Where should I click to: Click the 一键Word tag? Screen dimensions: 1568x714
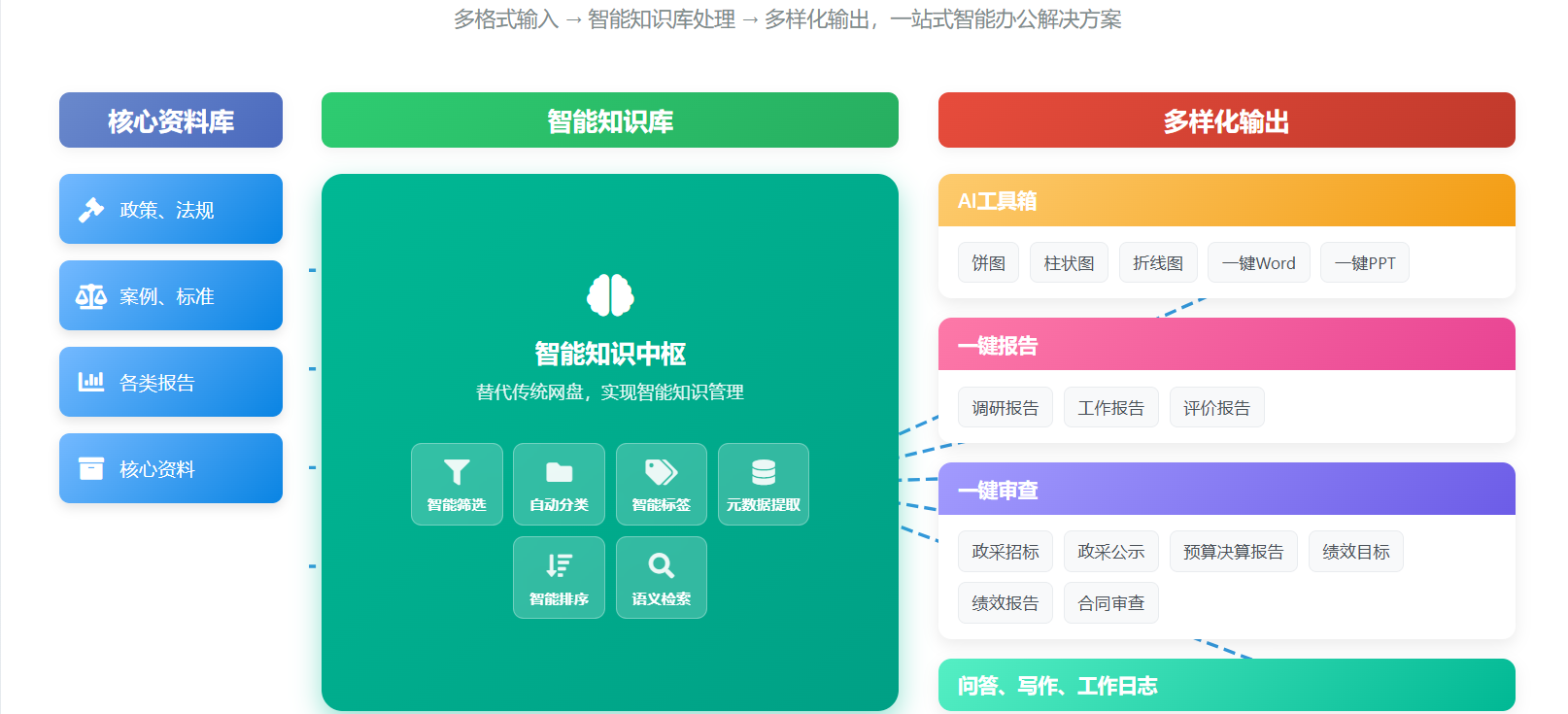1258,263
